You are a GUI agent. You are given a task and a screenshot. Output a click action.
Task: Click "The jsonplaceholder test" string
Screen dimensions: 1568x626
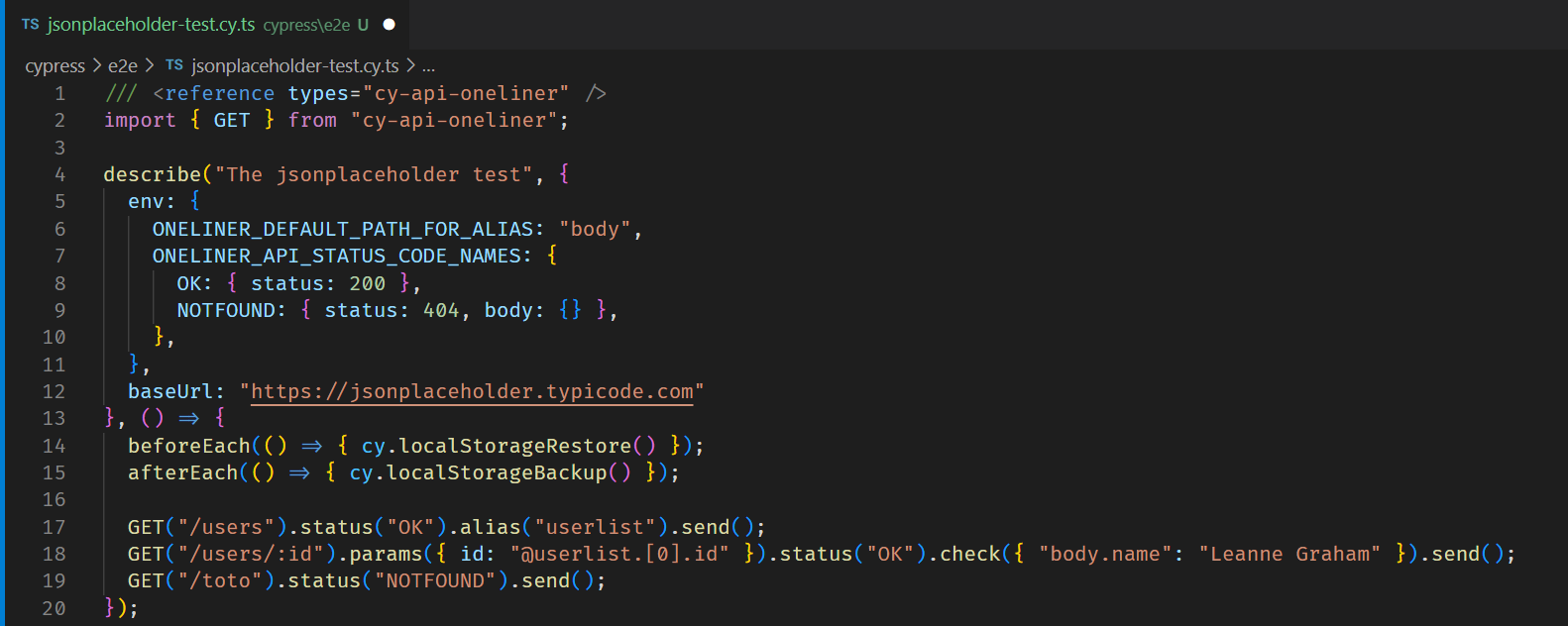pyautogui.click(x=375, y=174)
